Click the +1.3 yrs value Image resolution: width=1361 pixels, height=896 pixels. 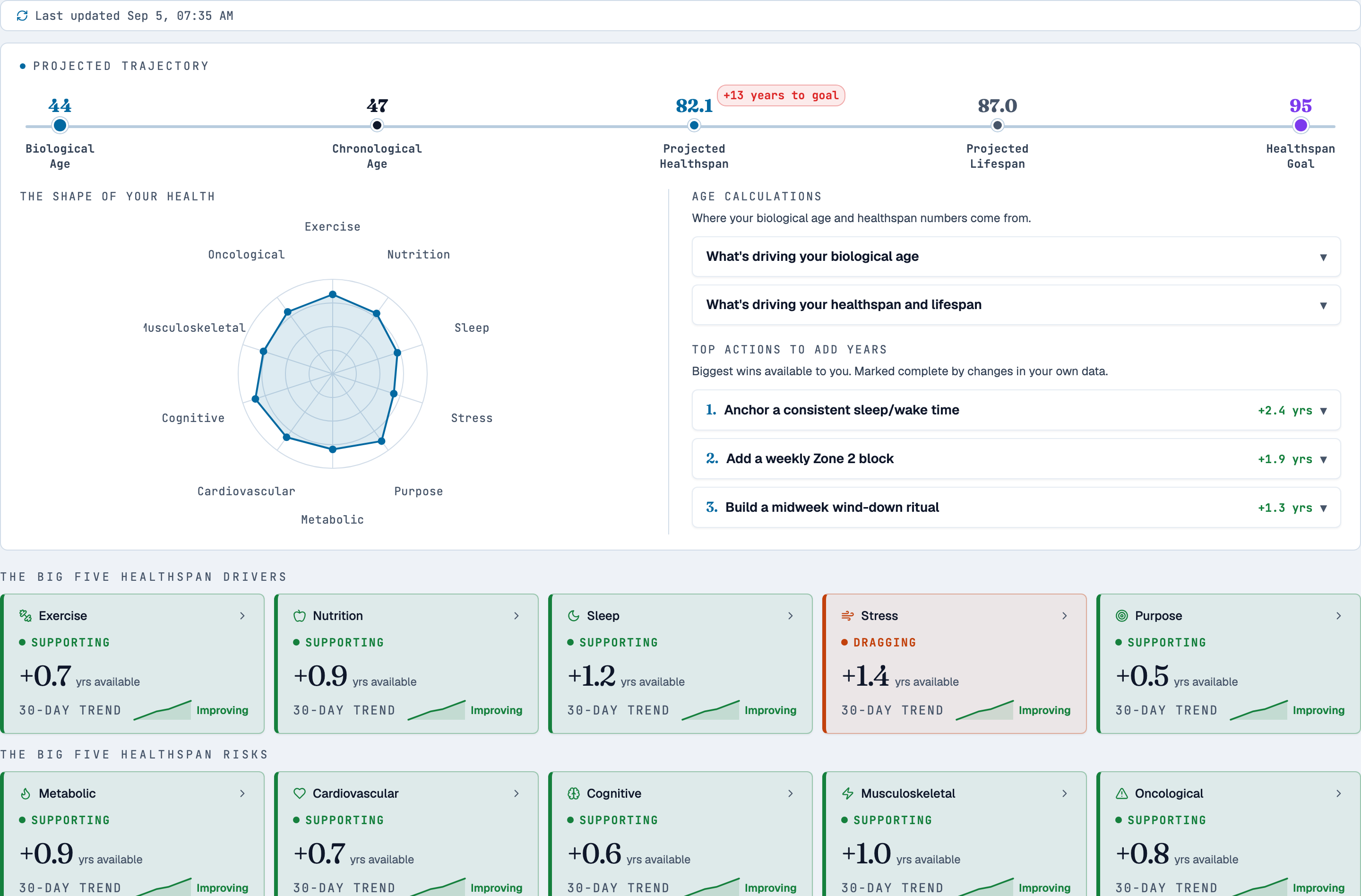tap(1284, 508)
